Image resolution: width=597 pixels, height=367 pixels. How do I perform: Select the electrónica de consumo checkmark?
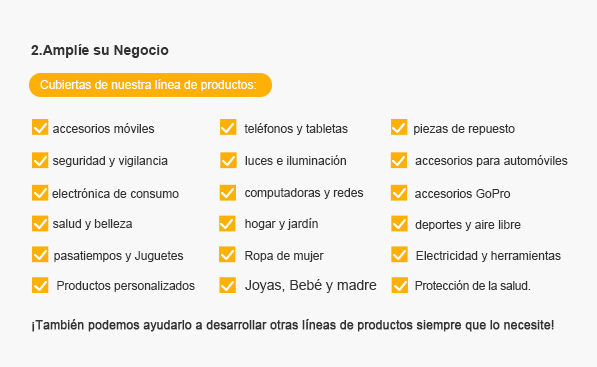[40, 193]
